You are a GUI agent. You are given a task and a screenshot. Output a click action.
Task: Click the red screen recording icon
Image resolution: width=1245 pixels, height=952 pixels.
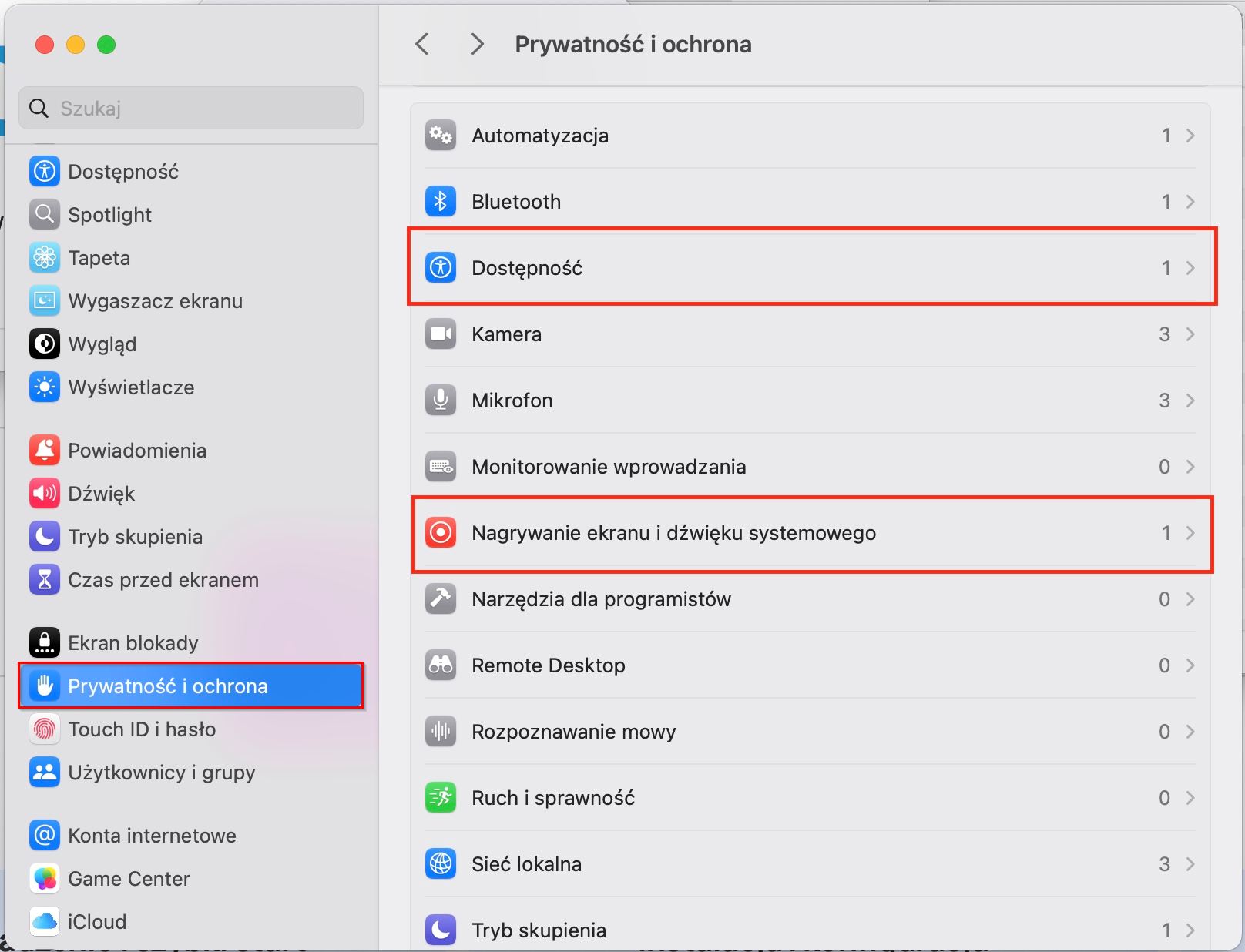[x=441, y=533]
